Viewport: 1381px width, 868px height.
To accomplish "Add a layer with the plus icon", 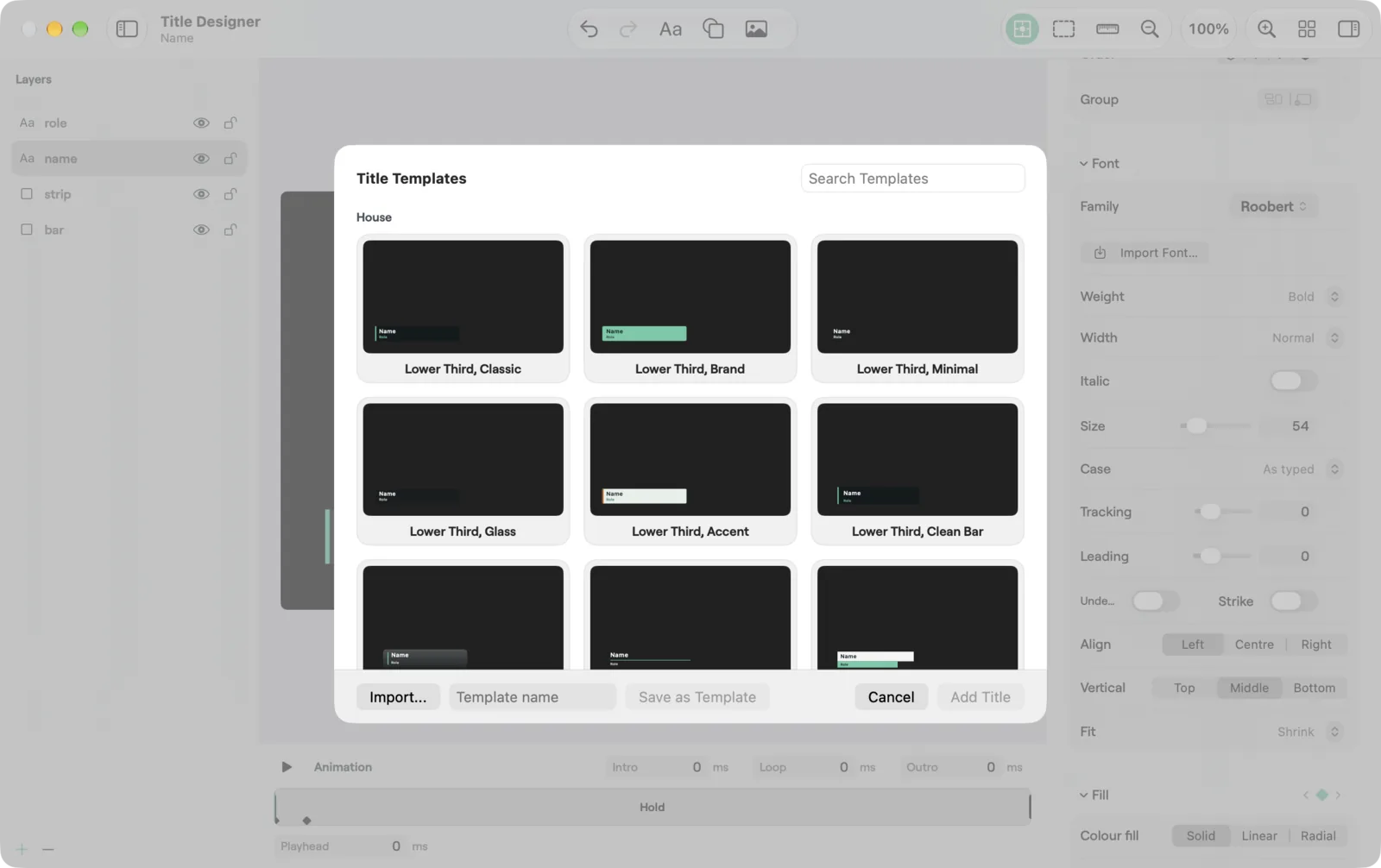I will [22, 849].
